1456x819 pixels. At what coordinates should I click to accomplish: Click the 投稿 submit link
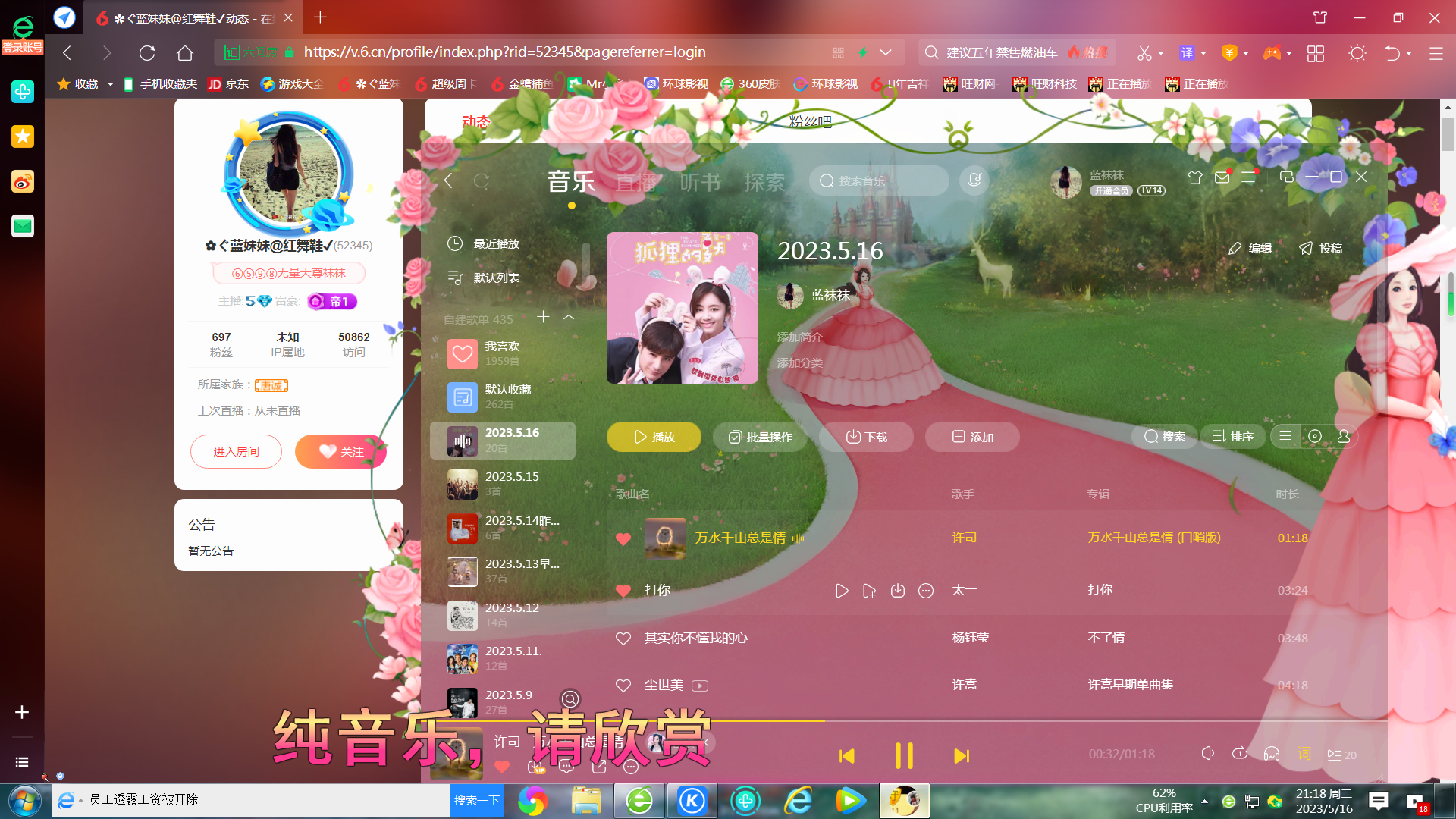click(x=1320, y=248)
